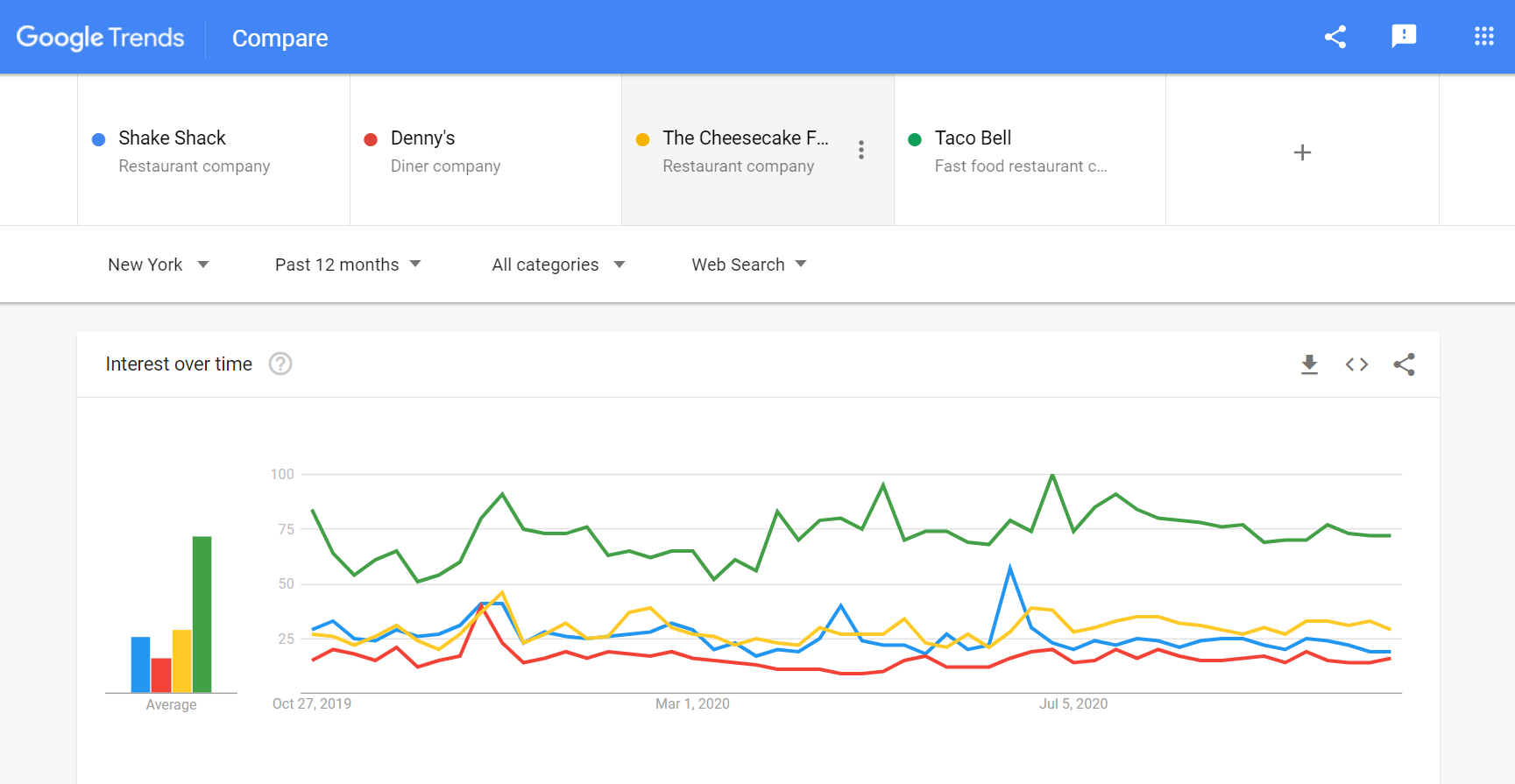Open the feedback icon in the blue header

click(1404, 37)
